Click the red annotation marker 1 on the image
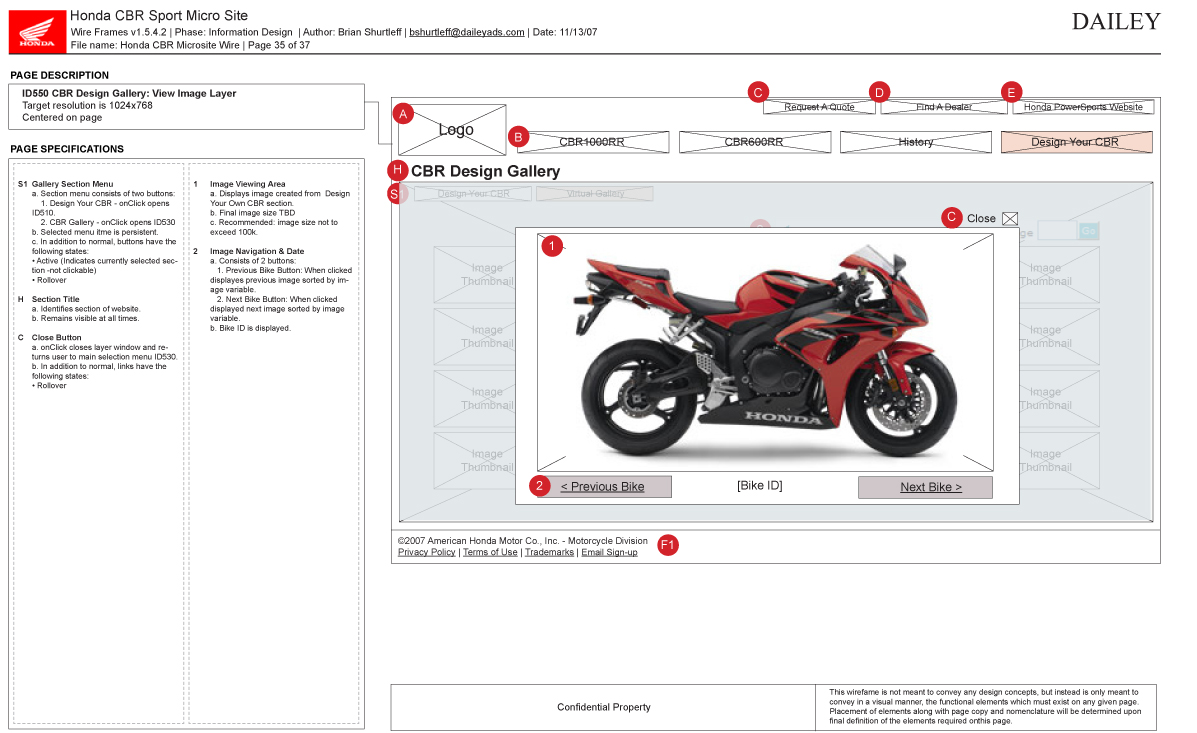 (x=552, y=245)
